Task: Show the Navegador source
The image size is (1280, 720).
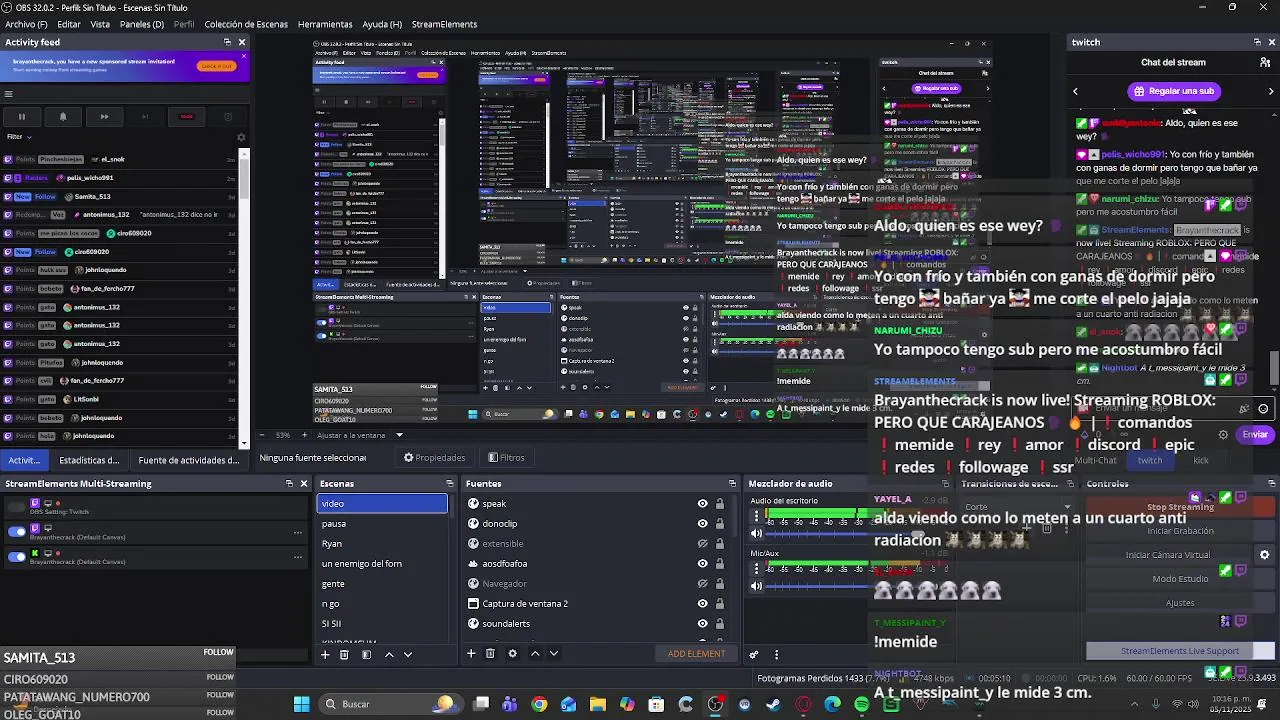Action: pyautogui.click(x=702, y=584)
